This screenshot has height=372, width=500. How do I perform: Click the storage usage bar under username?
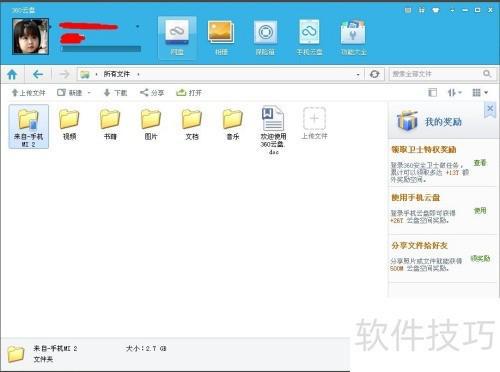[101, 49]
